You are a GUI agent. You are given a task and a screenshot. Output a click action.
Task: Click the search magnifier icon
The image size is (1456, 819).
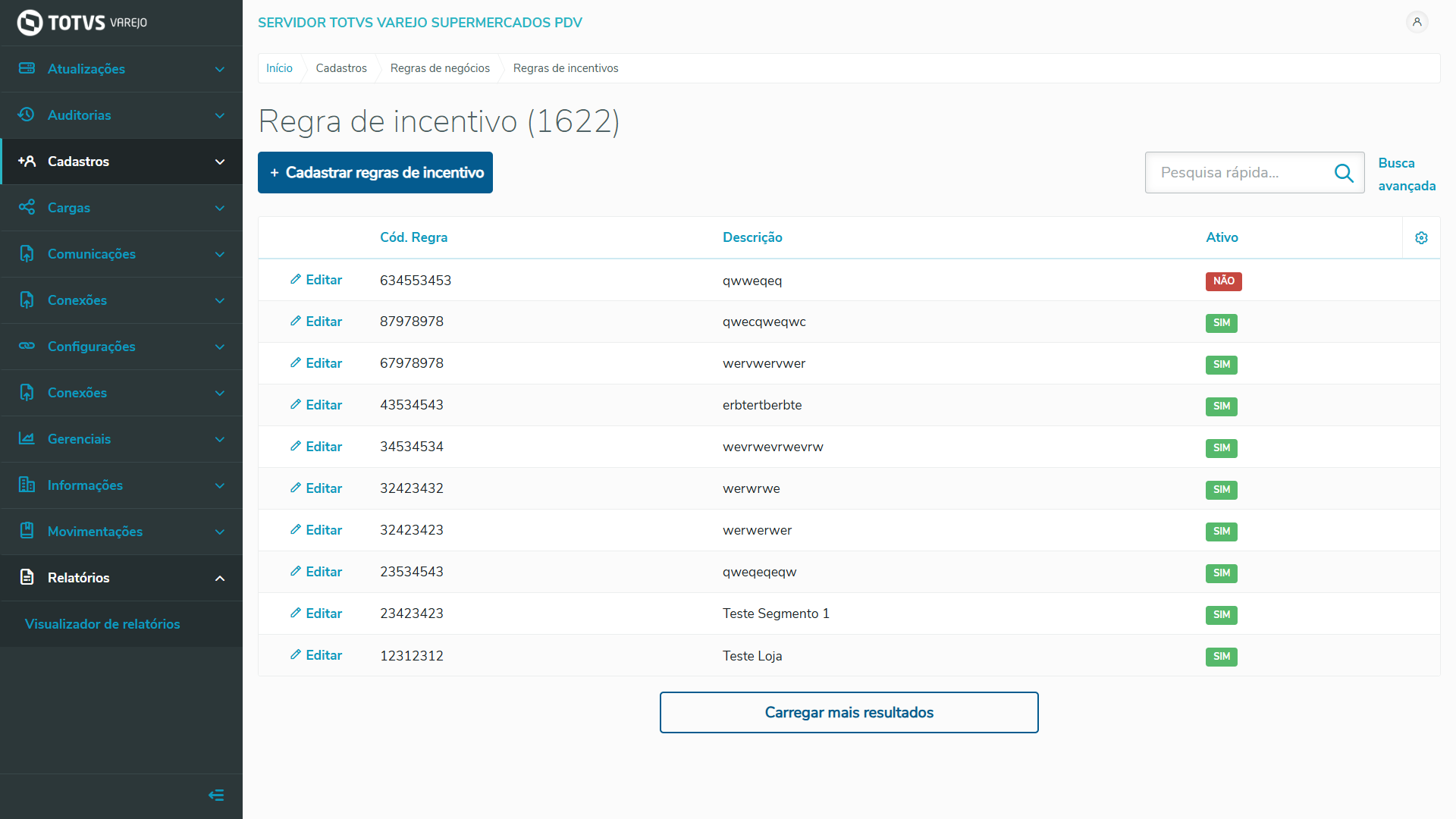point(1344,173)
